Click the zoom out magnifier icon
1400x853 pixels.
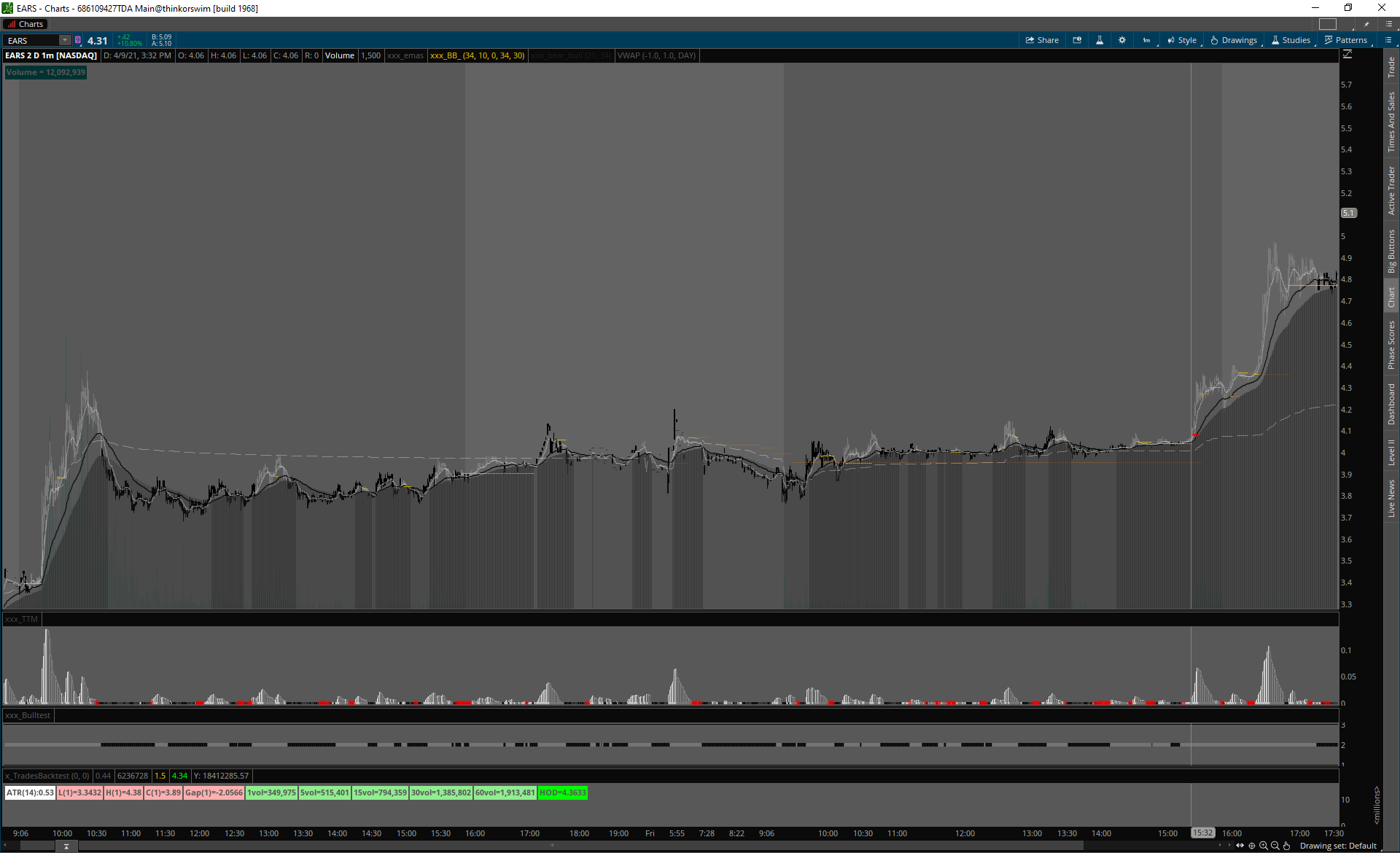(x=1275, y=846)
